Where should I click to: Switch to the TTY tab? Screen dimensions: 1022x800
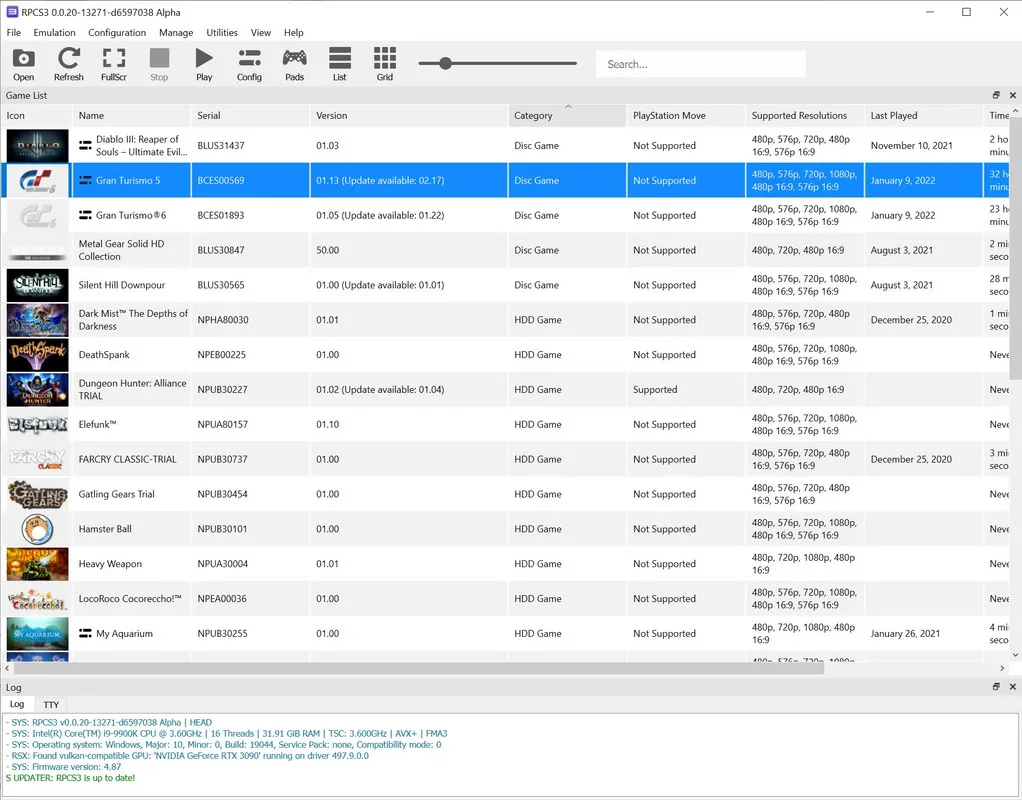(51, 705)
